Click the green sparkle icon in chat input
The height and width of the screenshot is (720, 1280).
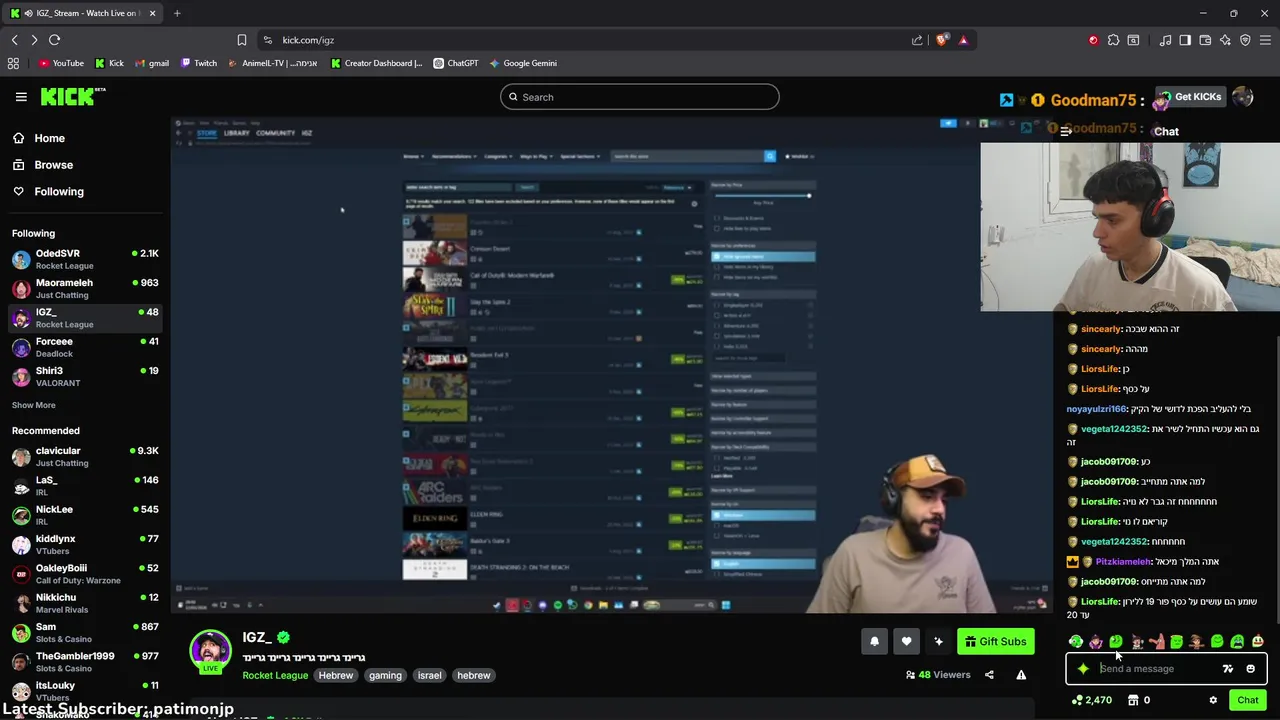1083,669
